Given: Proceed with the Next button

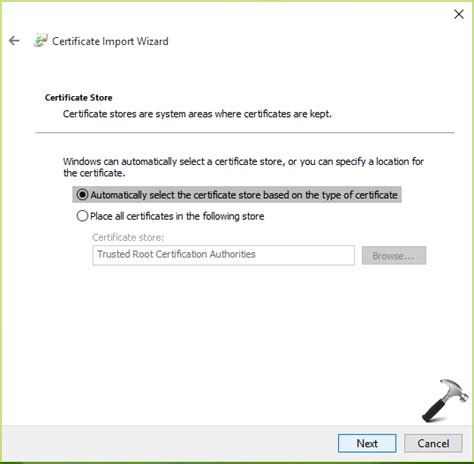Looking at the screenshot, I should coord(367,443).
